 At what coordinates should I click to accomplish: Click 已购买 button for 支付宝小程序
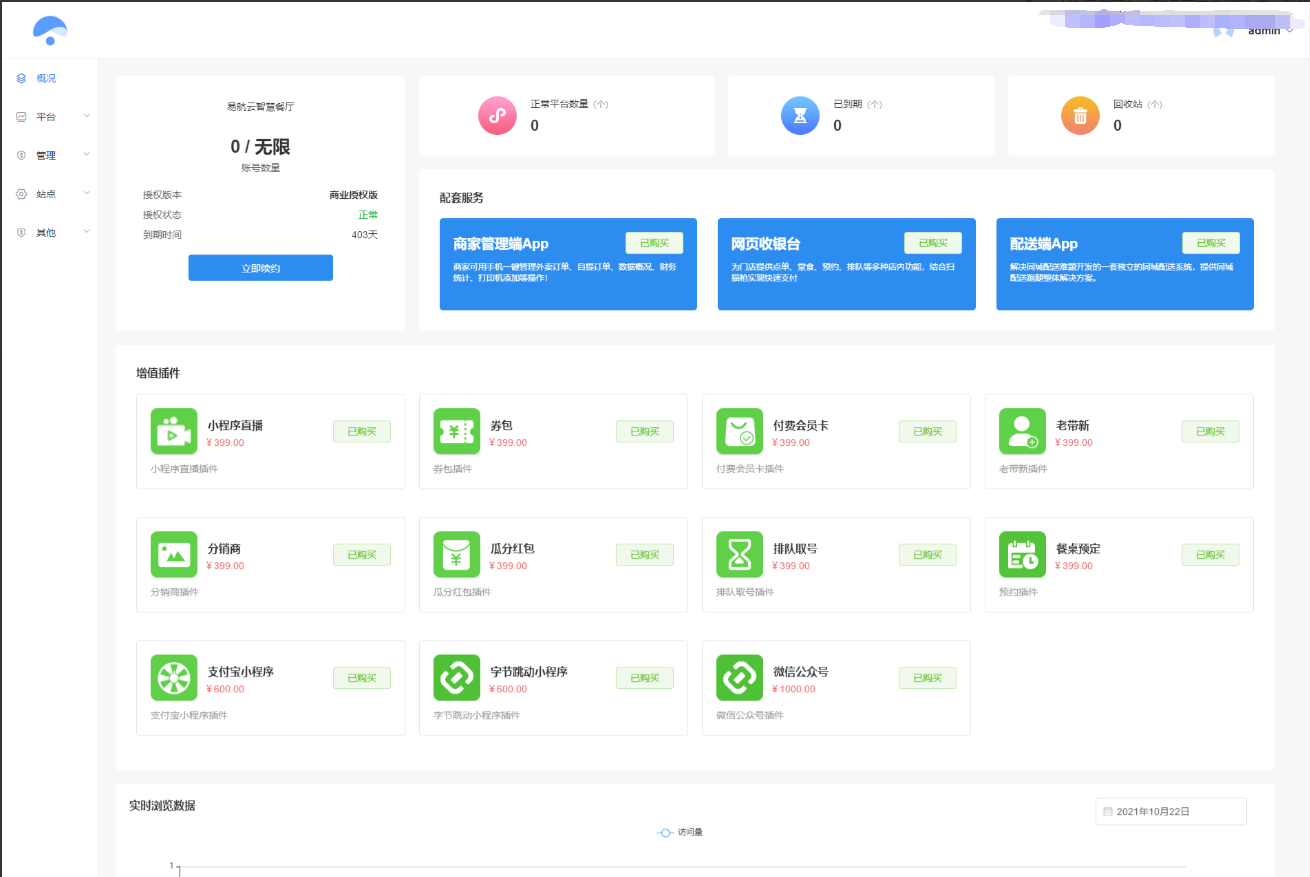tap(362, 677)
